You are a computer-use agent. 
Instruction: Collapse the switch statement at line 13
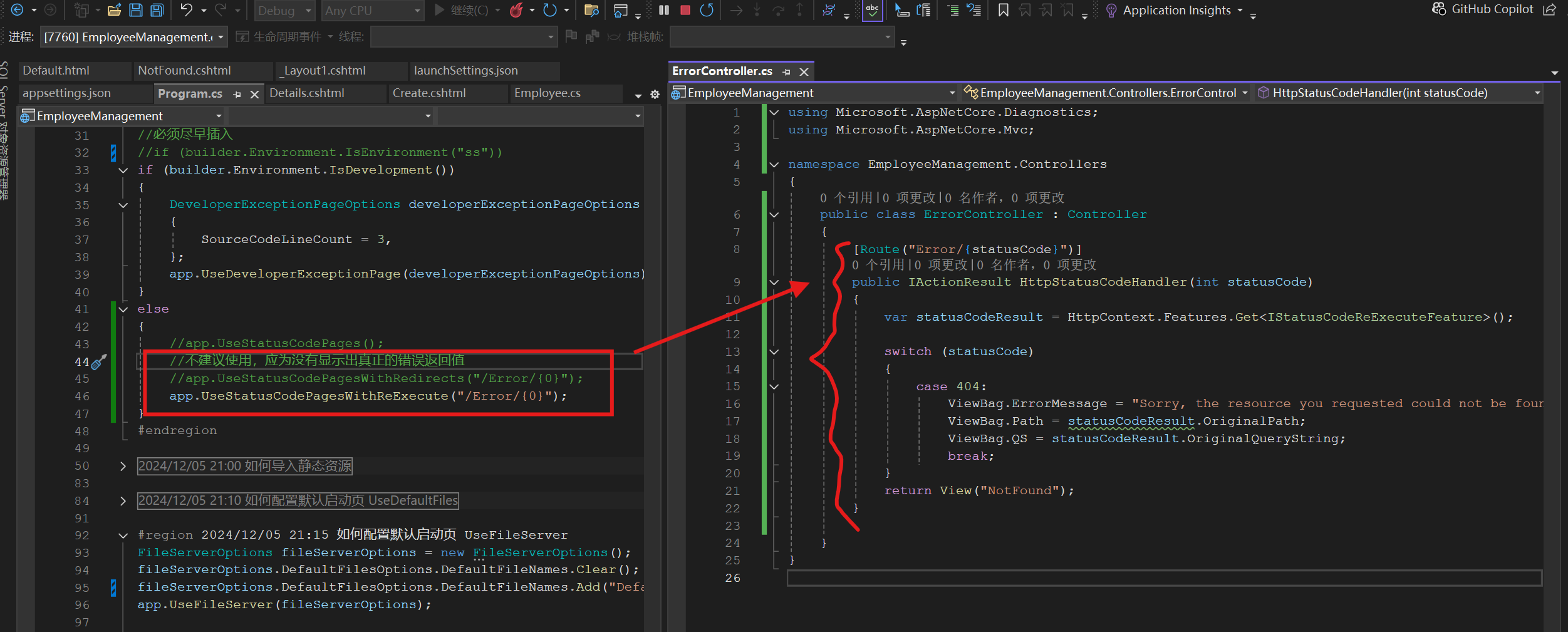coord(774,352)
